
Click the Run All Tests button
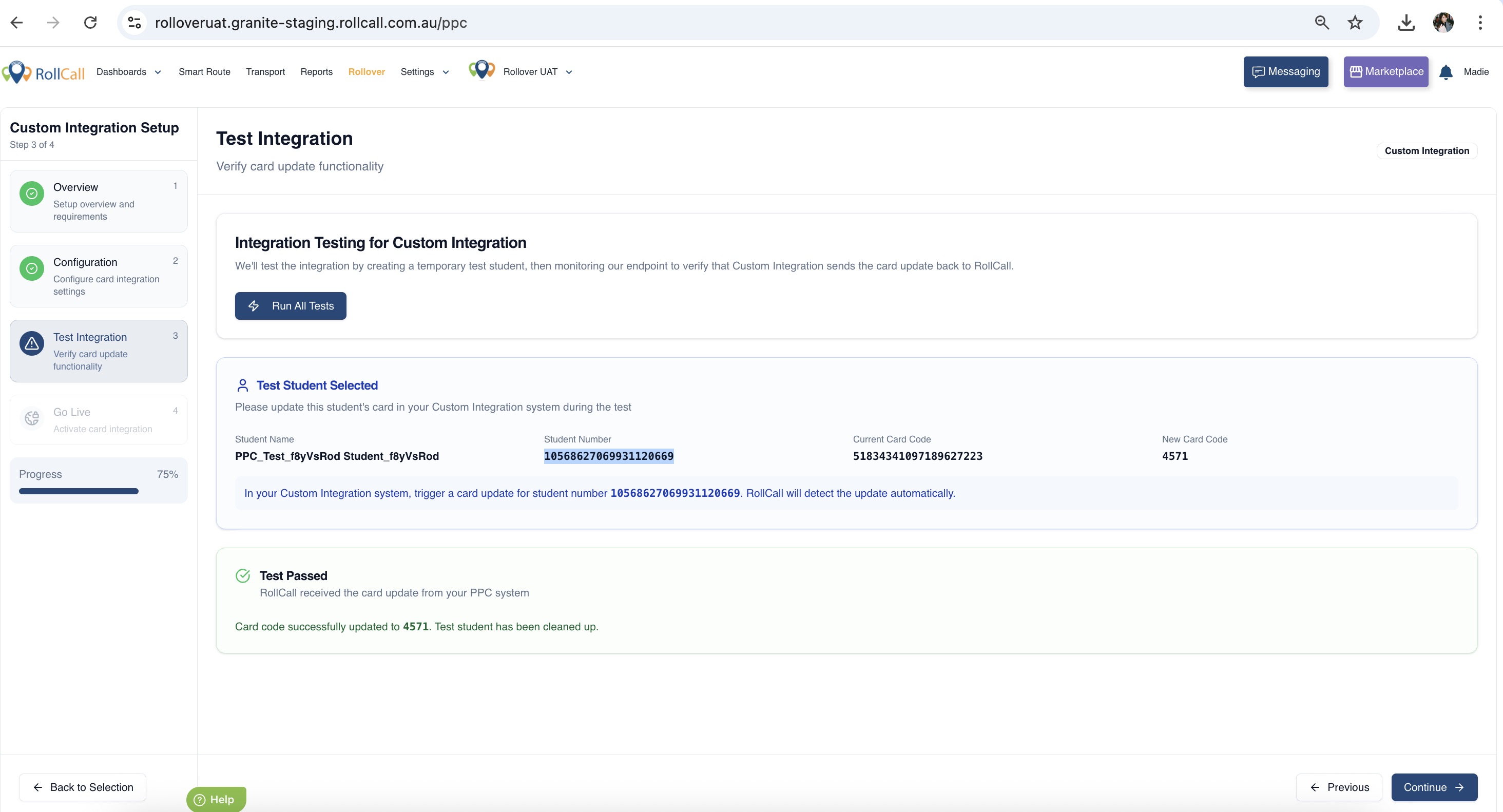(x=290, y=306)
